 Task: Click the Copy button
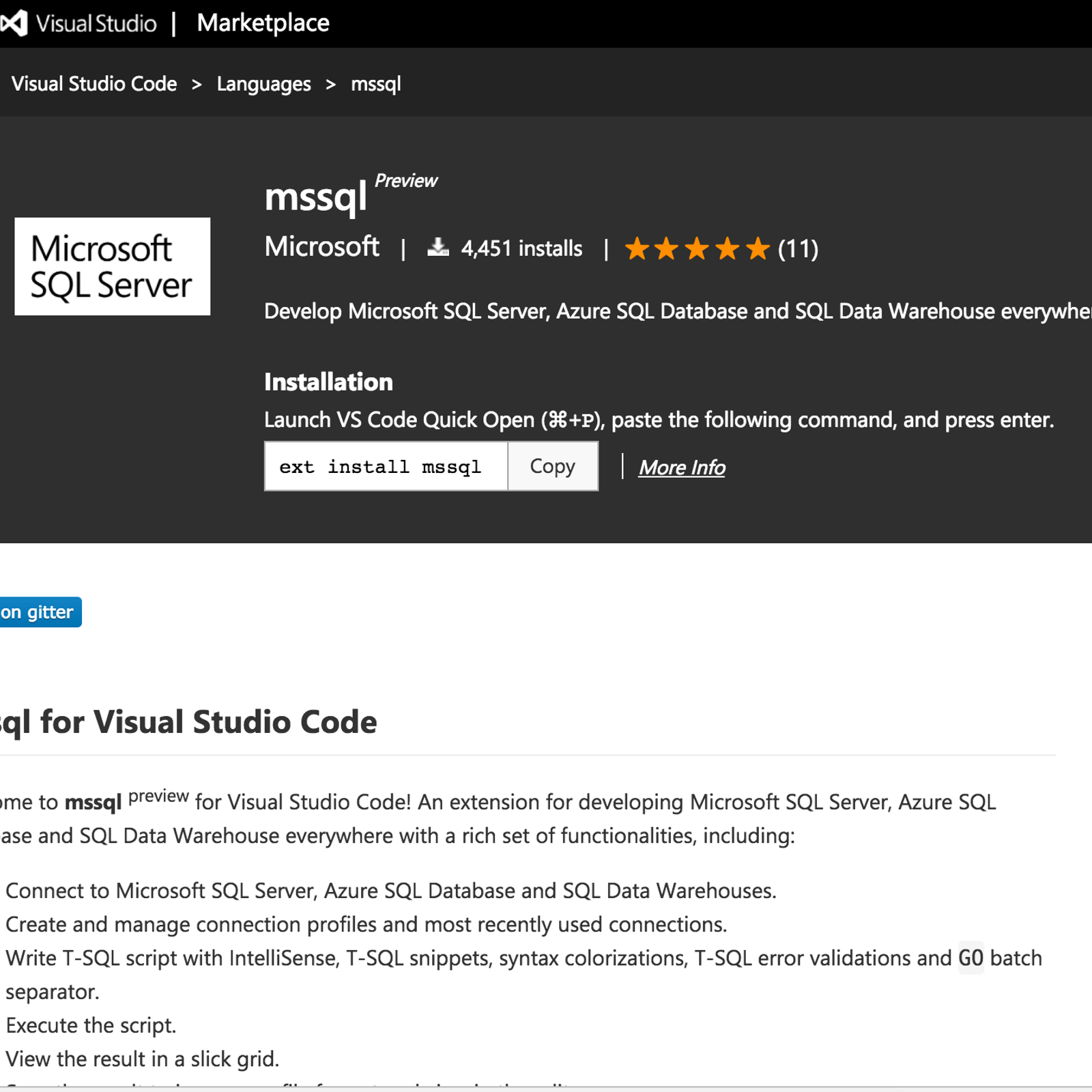[553, 466]
